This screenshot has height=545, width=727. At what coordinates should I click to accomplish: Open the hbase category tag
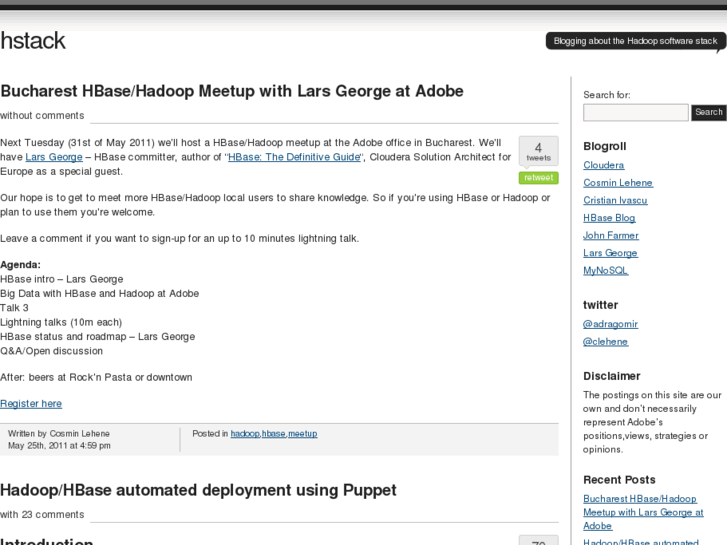pos(274,434)
